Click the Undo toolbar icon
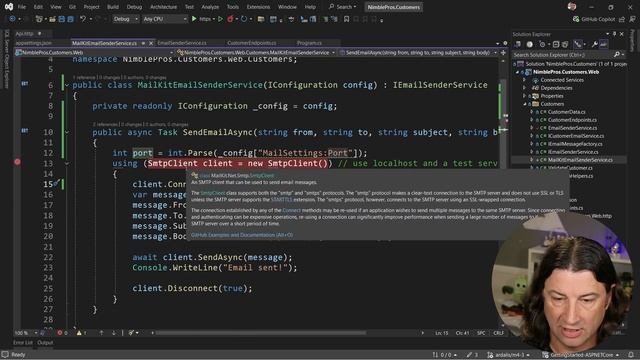Screen dimensions: 640x360 (83, 19)
